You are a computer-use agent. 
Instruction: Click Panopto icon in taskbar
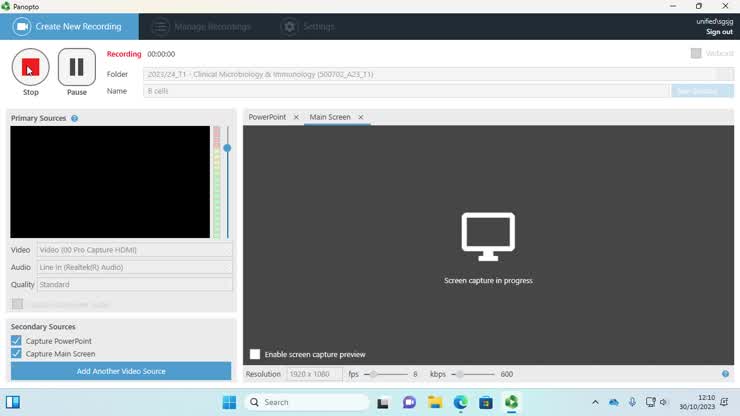(512, 402)
